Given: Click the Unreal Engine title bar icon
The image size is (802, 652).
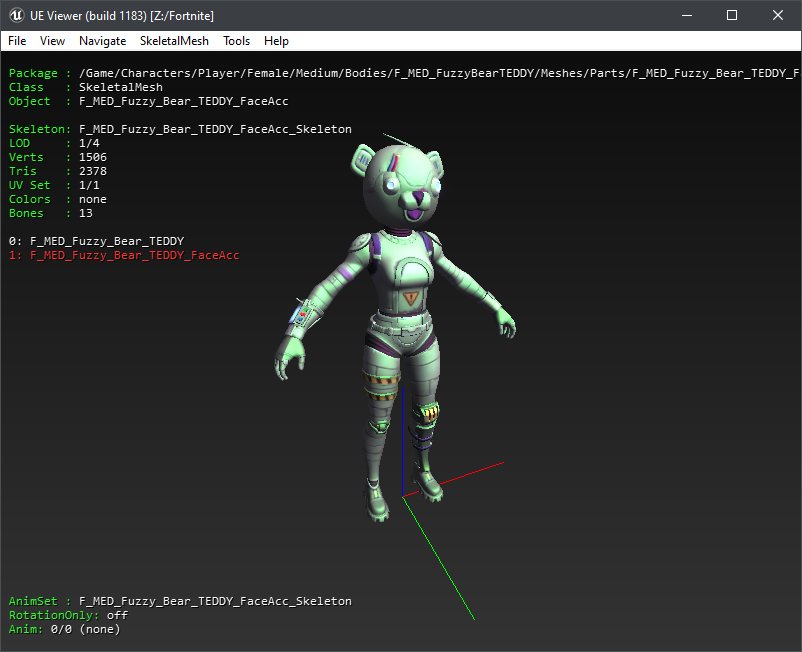Looking at the screenshot, I should coord(16,15).
